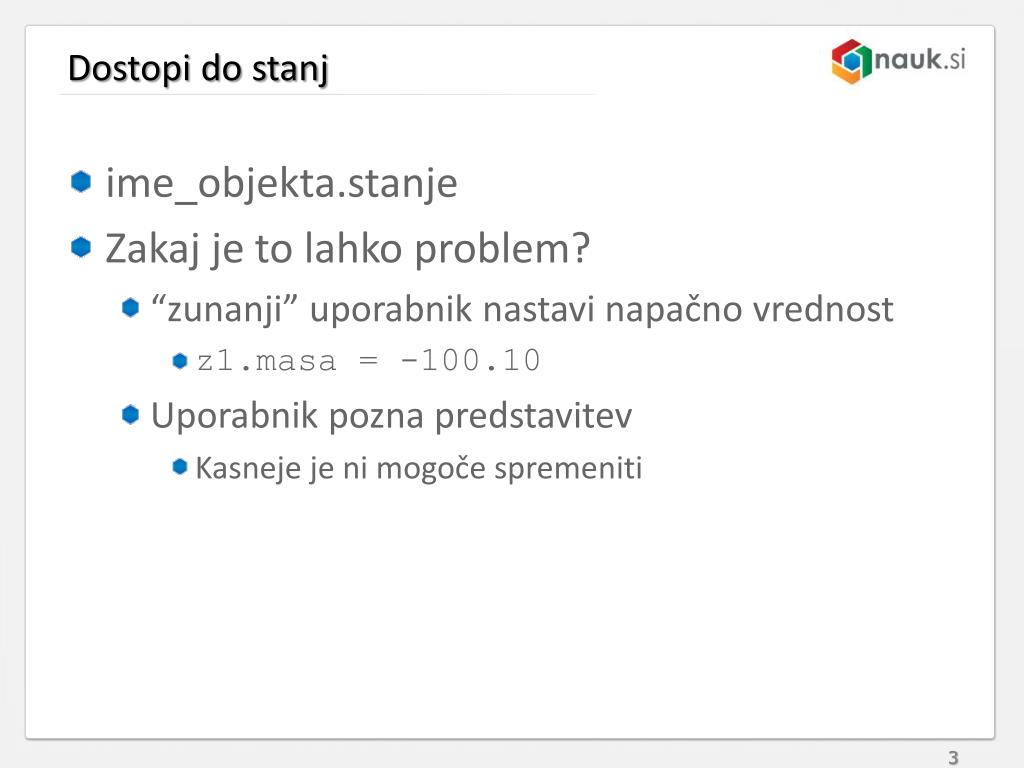
Task: Click the 'Uporabnik pozna predstavitev' text
Action: (391, 415)
